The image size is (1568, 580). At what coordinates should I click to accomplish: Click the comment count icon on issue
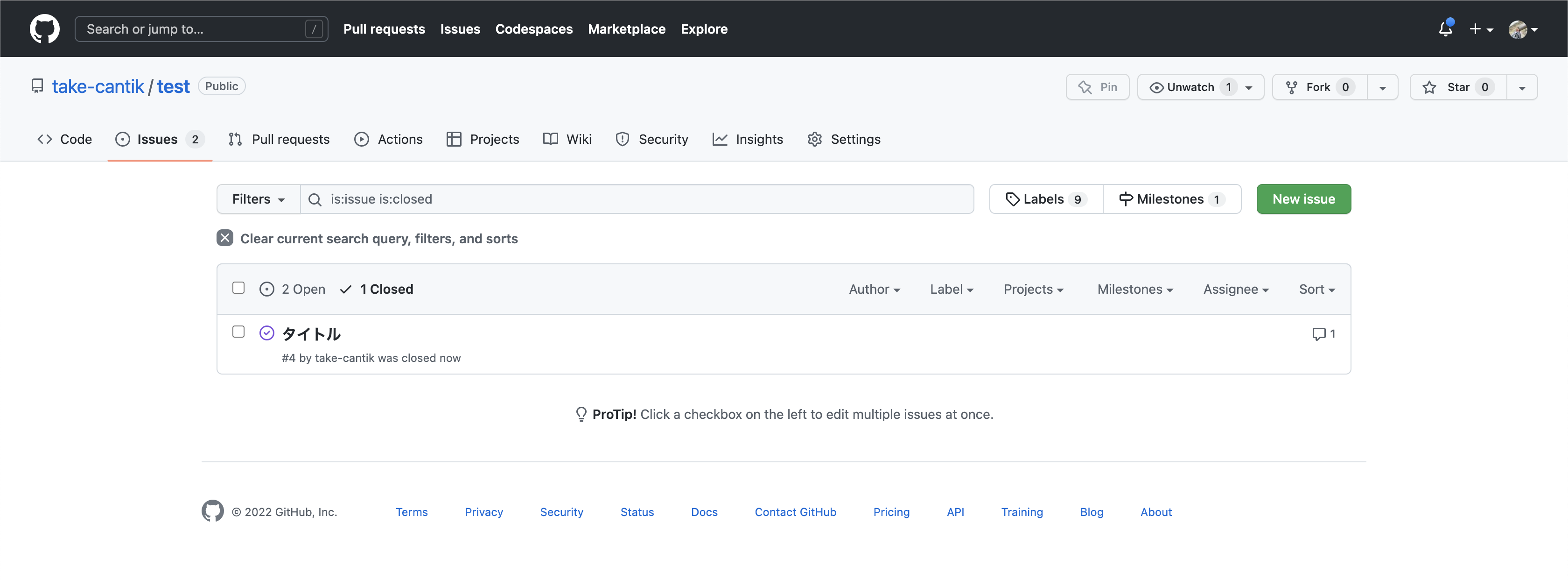point(1318,334)
